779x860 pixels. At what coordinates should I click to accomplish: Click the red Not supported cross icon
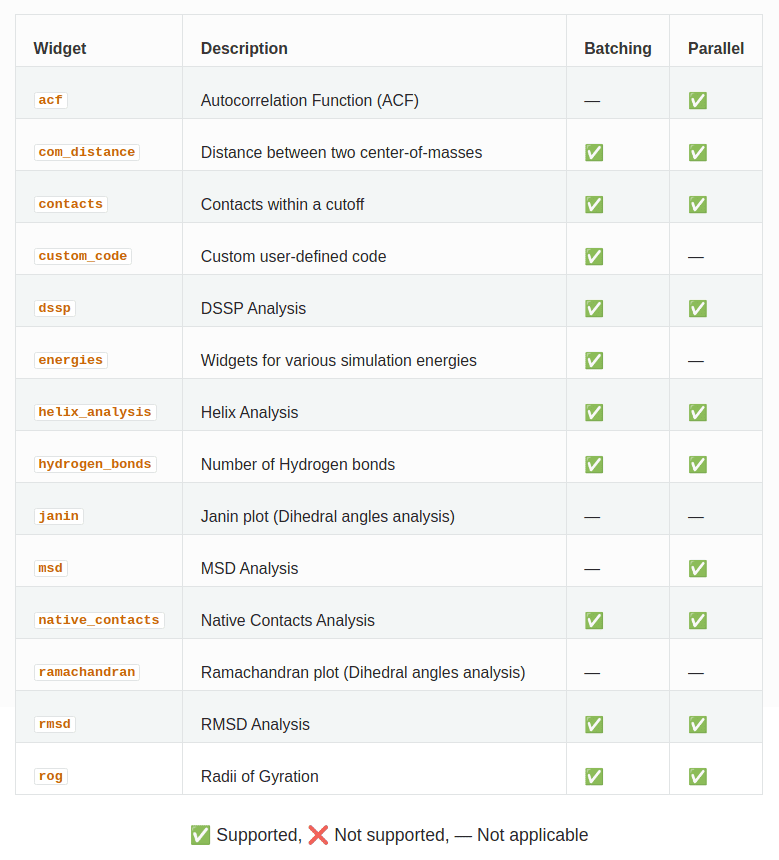point(318,835)
